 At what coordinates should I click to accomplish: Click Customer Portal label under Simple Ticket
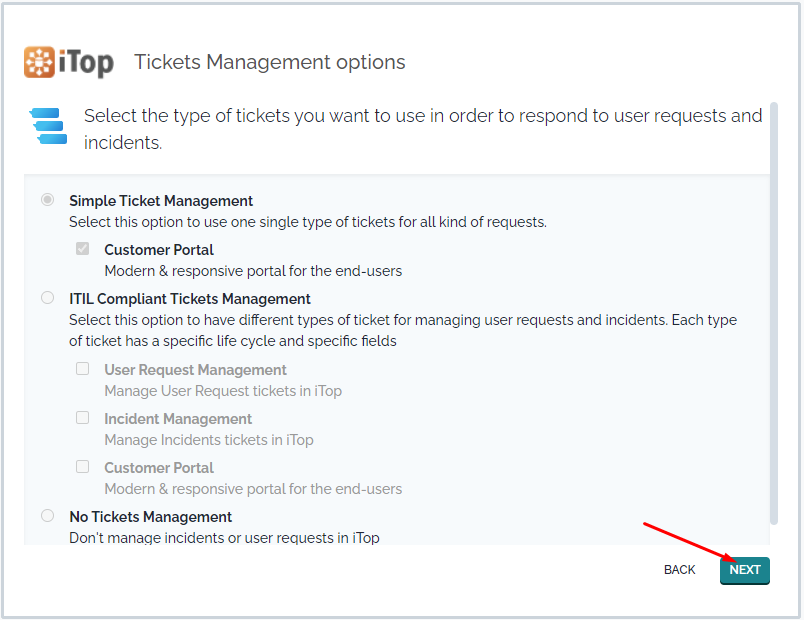[x=159, y=250]
